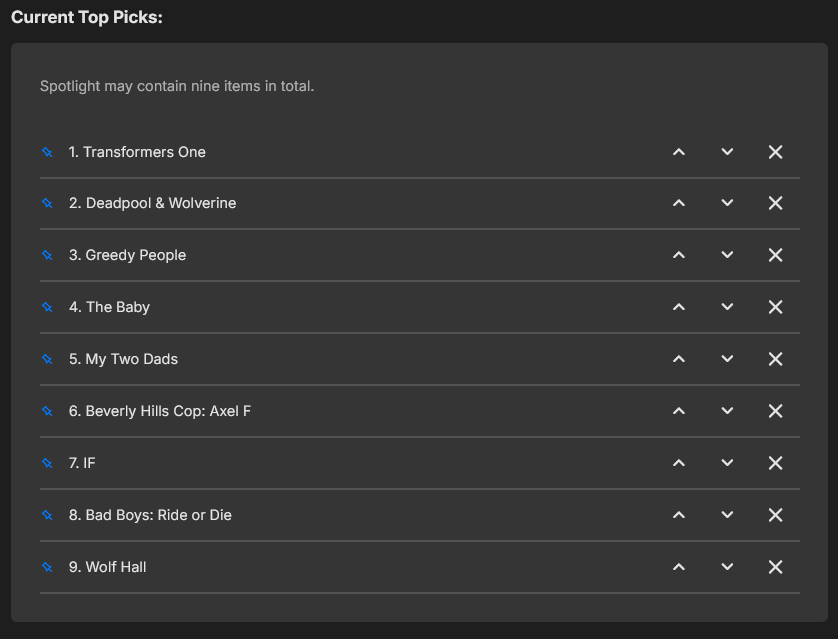838x639 pixels.
Task: Move Bad Boys: Ride or Die up
Action: (679, 515)
